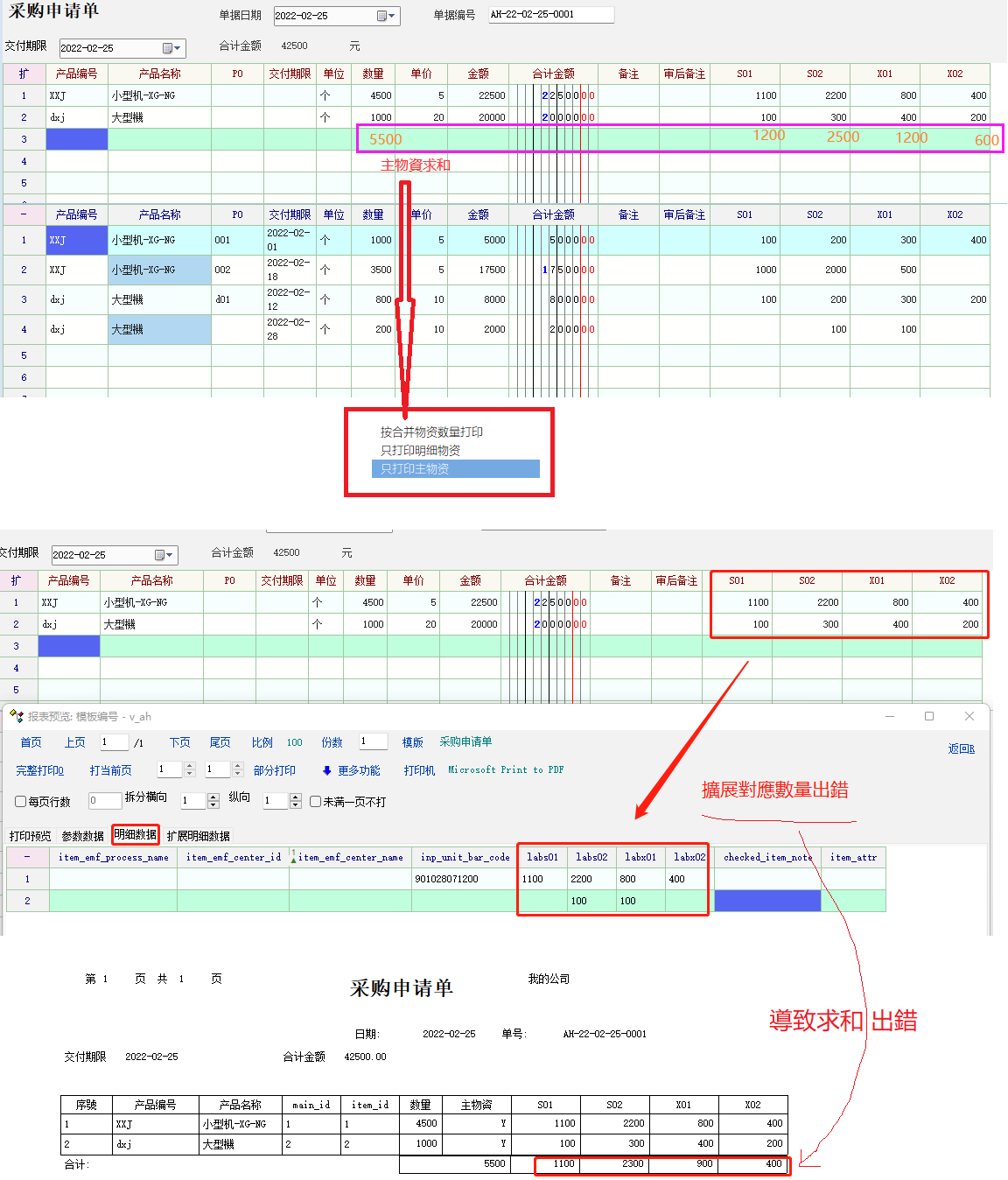
Task: Decrease the 拆分横向 spinner value
Action: [213, 804]
